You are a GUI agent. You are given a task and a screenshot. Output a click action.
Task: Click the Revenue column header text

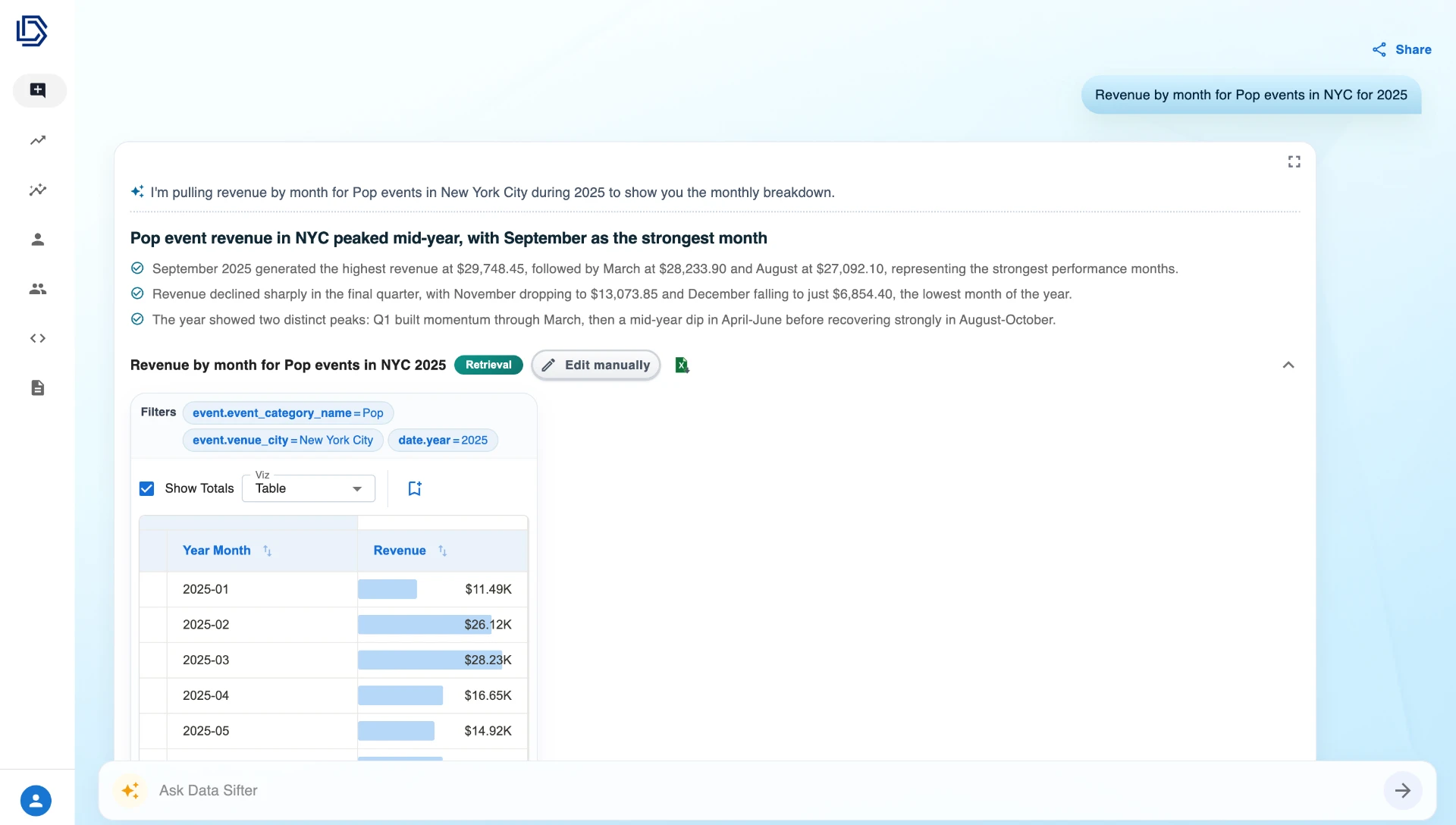400,551
